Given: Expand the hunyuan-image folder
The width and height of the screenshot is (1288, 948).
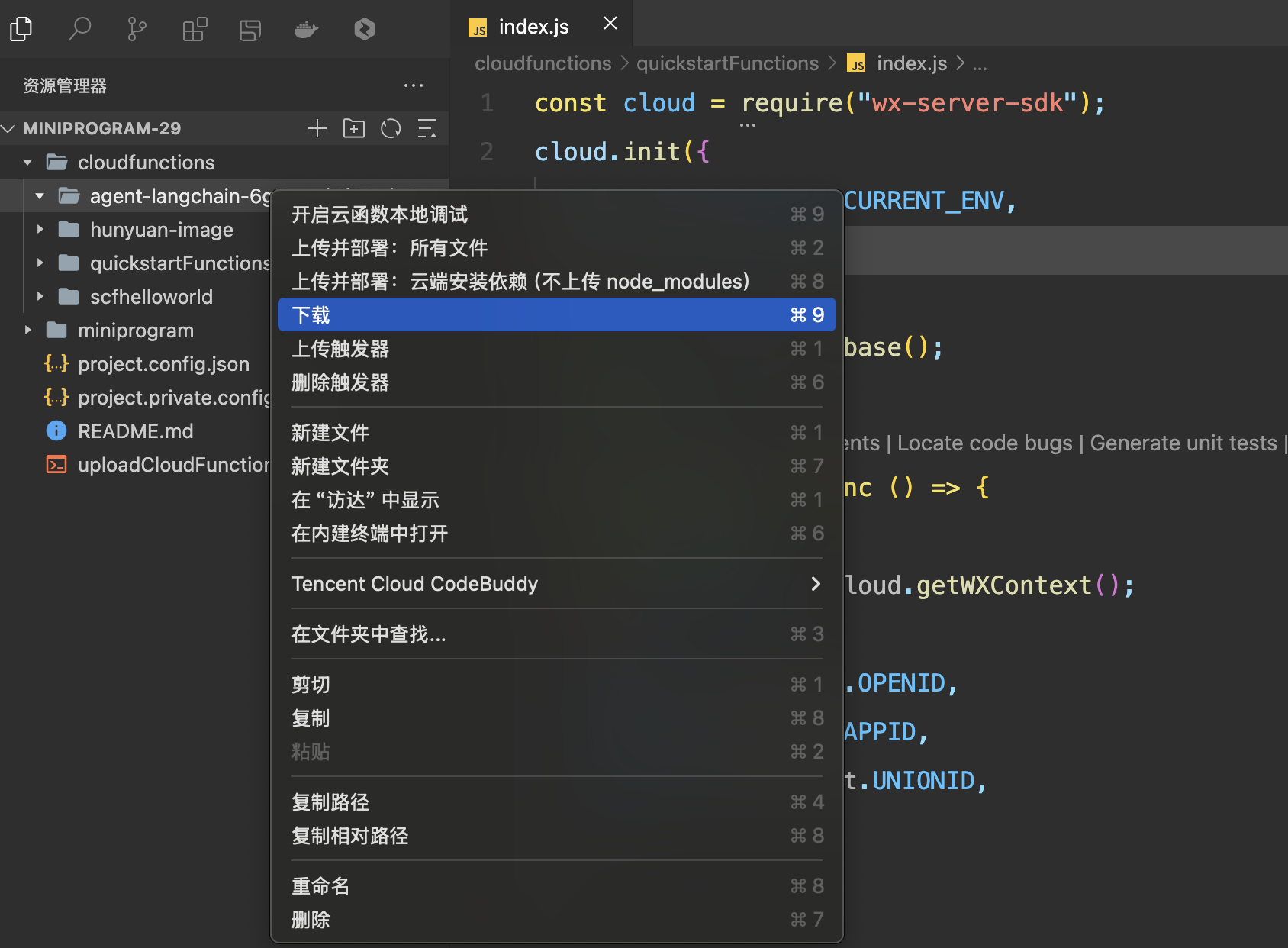Looking at the screenshot, I should [40, 230].
